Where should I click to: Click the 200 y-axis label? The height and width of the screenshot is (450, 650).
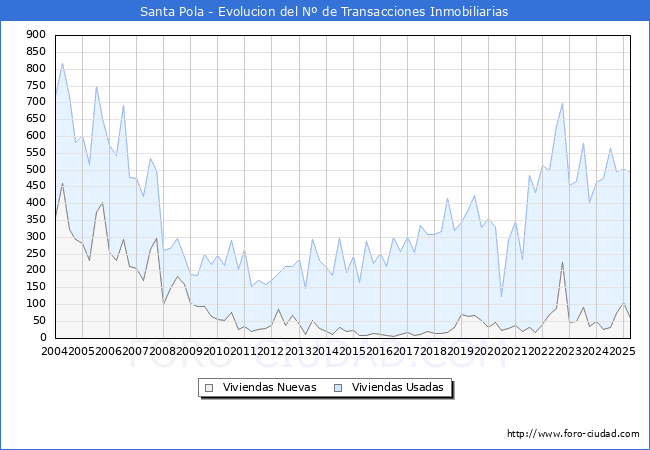point(36,270)
